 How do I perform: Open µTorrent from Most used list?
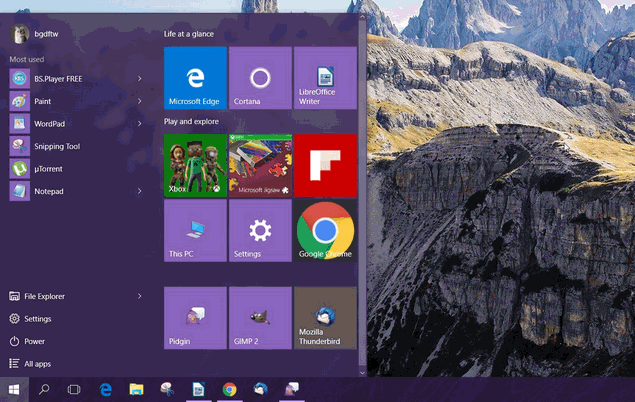[x=77, y=169]
